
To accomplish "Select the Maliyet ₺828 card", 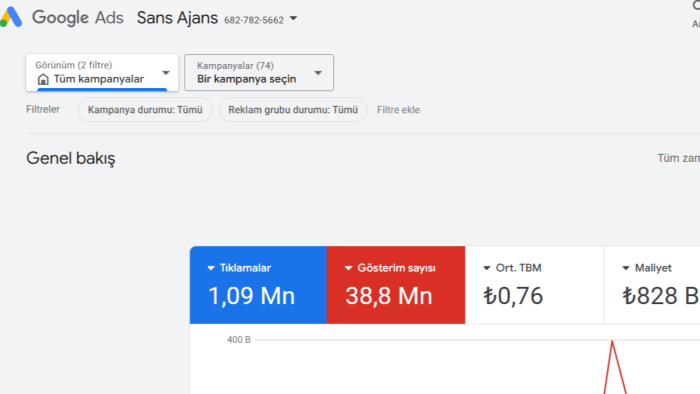I will [x=652, y=285].
